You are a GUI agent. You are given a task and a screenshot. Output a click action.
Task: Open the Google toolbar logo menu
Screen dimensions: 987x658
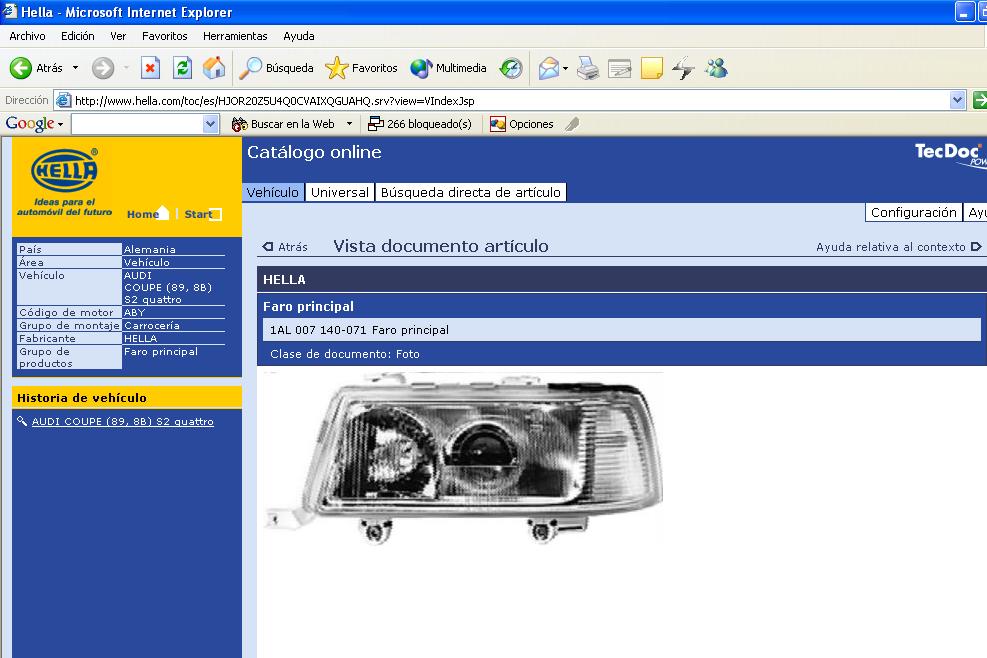tap(34, 124)
